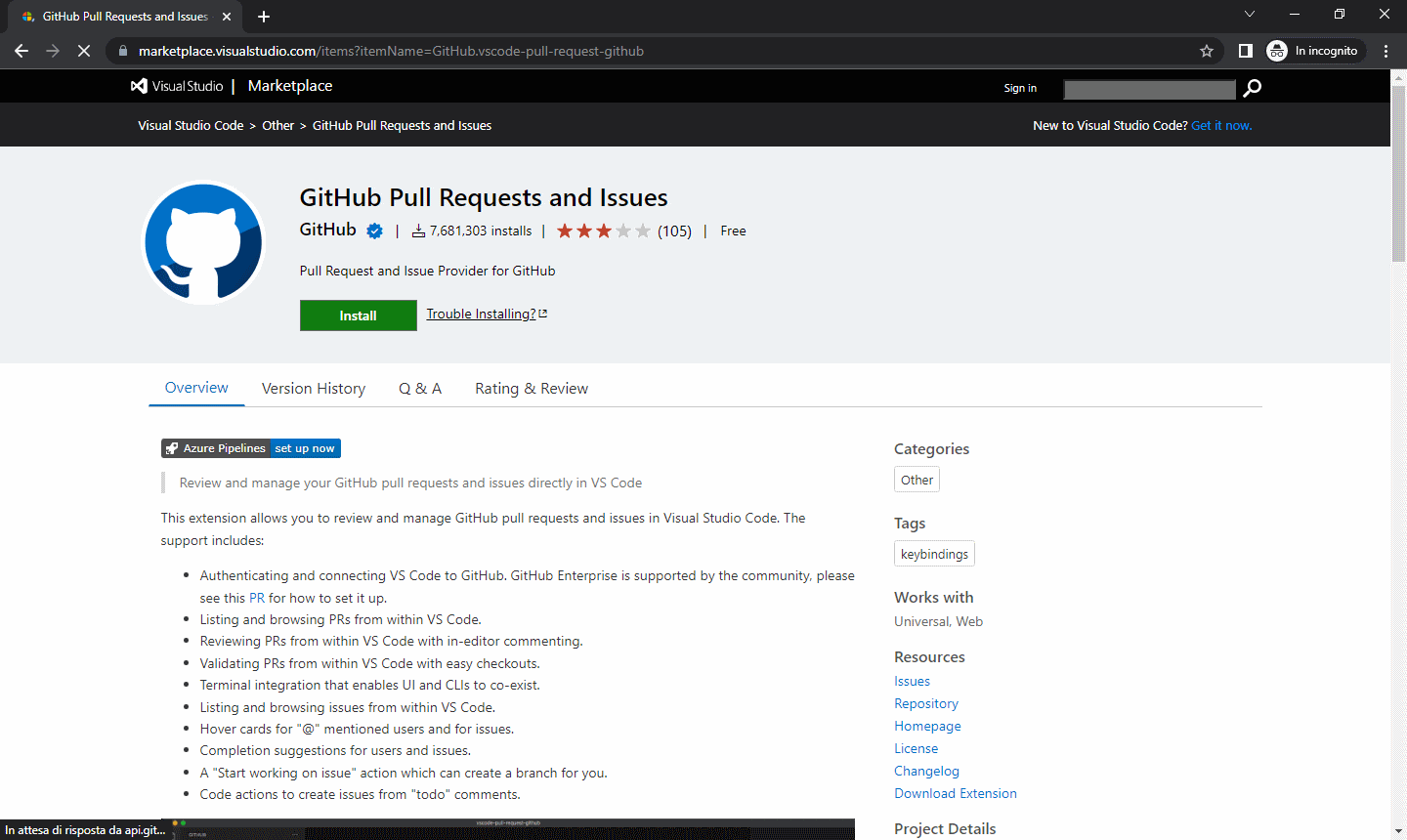The height and width of the screenshot is (840, 1407).
Task: Stop page loading with the X button
Action: [84, 51]
